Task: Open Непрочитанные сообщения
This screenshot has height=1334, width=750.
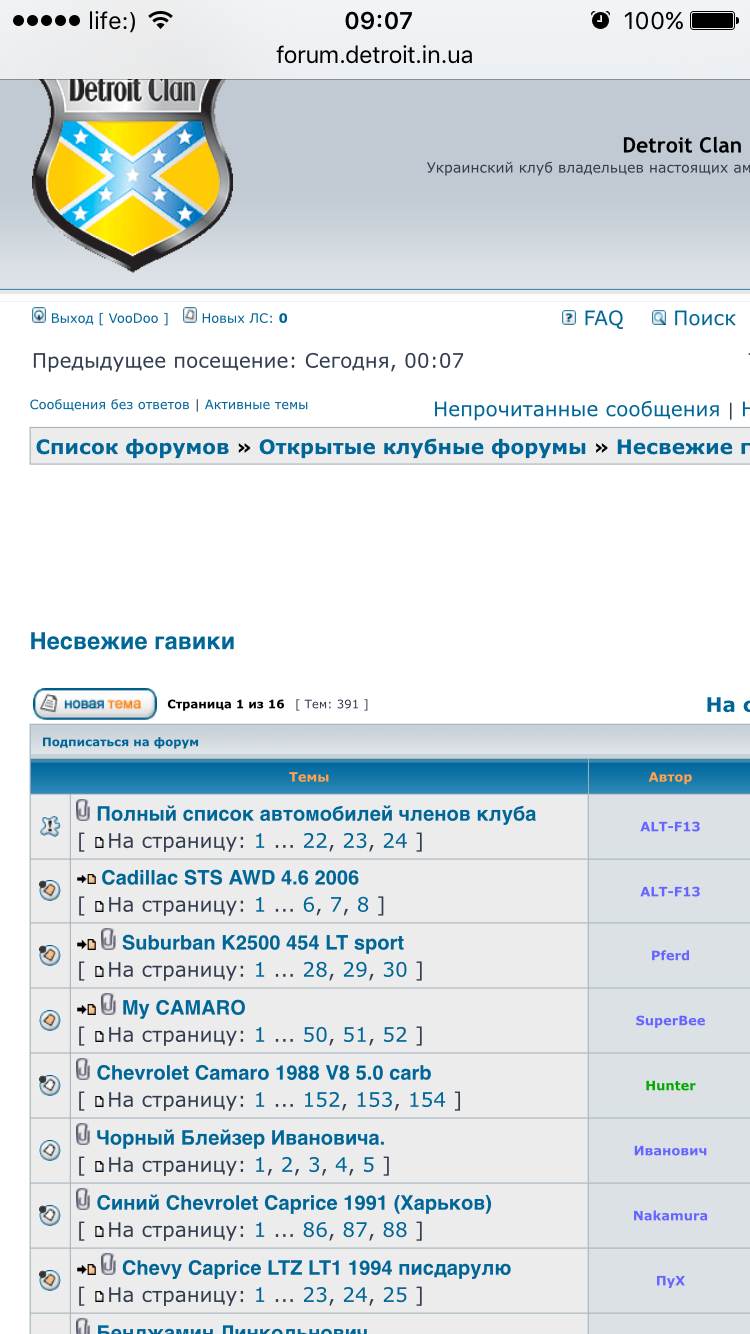Action: pyautogui.click(x=576, y=409)
